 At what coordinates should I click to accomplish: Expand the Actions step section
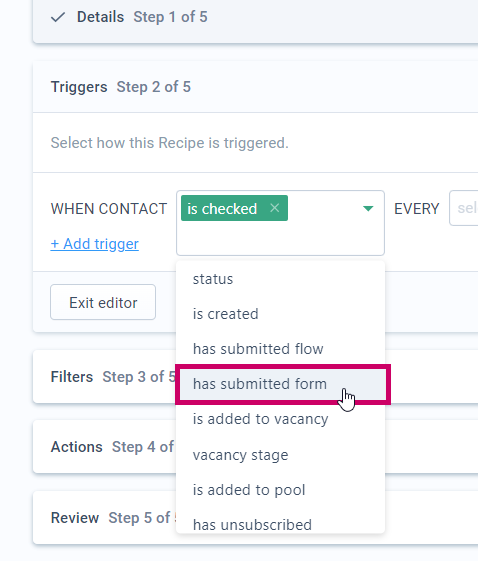tap(105, 447)
